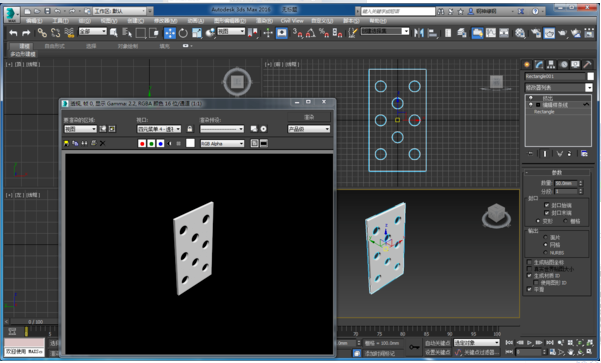
Task: Open RGB Alpha channel dropdown
Action: point(222,143)
